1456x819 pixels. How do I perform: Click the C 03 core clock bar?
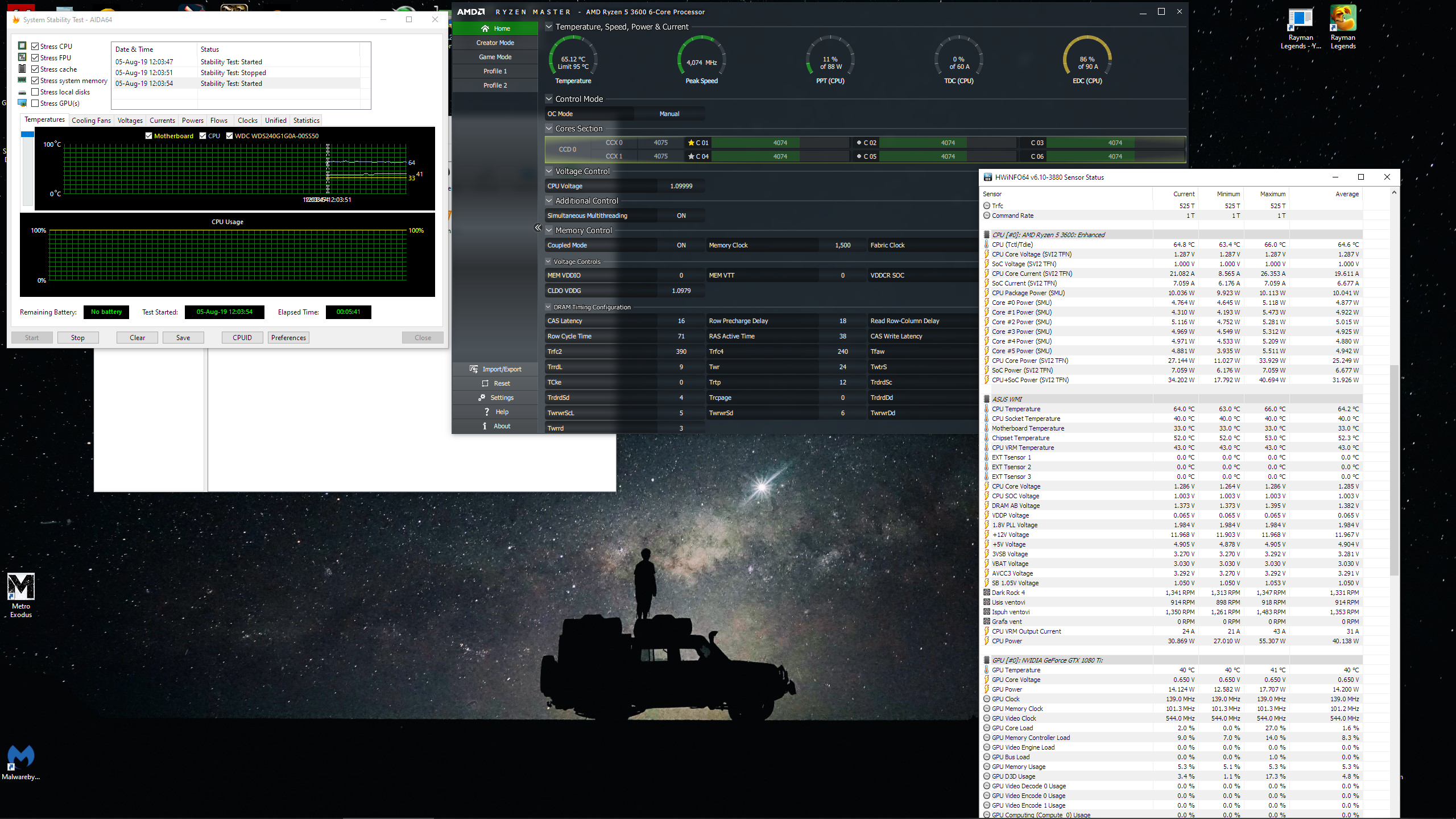pyautogui.click(x=1115, y=143)
